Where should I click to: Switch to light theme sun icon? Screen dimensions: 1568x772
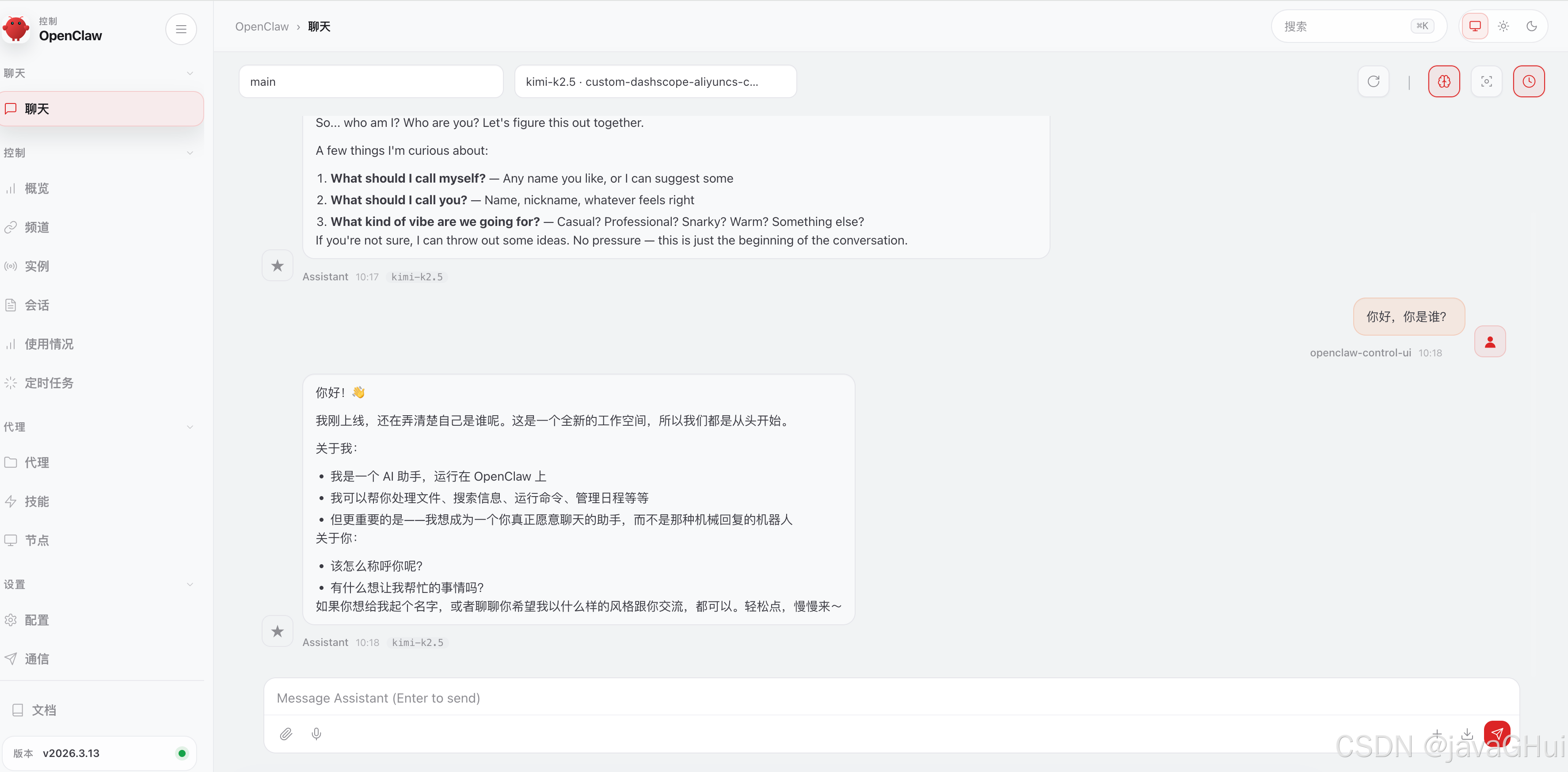pyautogui.click(x=1503, y=26)
